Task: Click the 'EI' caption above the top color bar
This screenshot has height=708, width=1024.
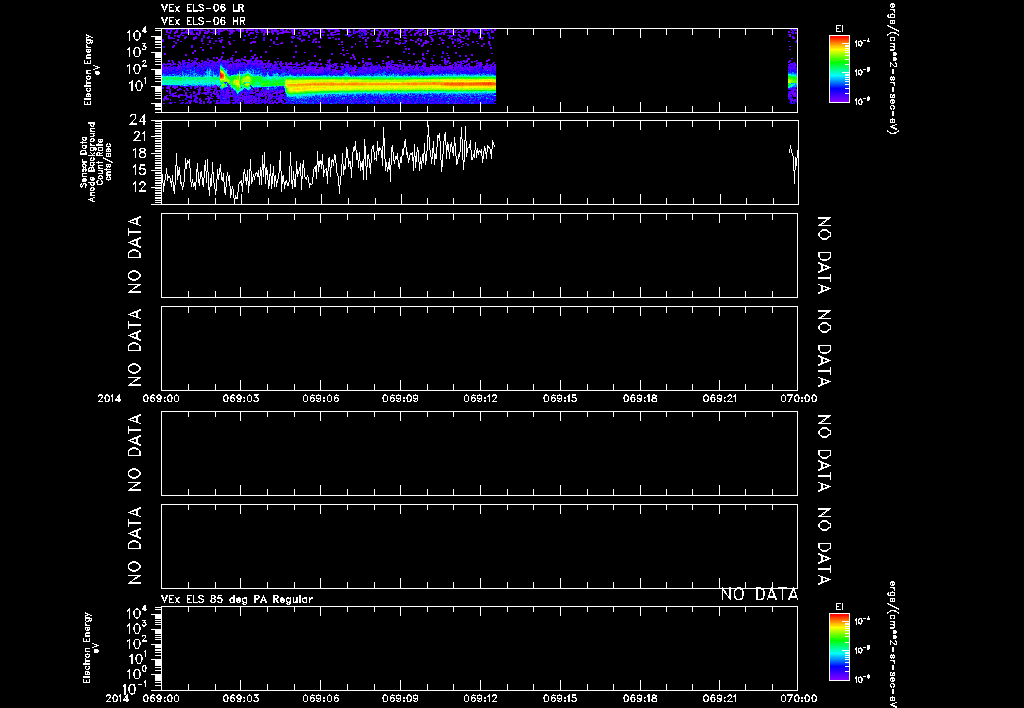Action: (x=839, y=29)
